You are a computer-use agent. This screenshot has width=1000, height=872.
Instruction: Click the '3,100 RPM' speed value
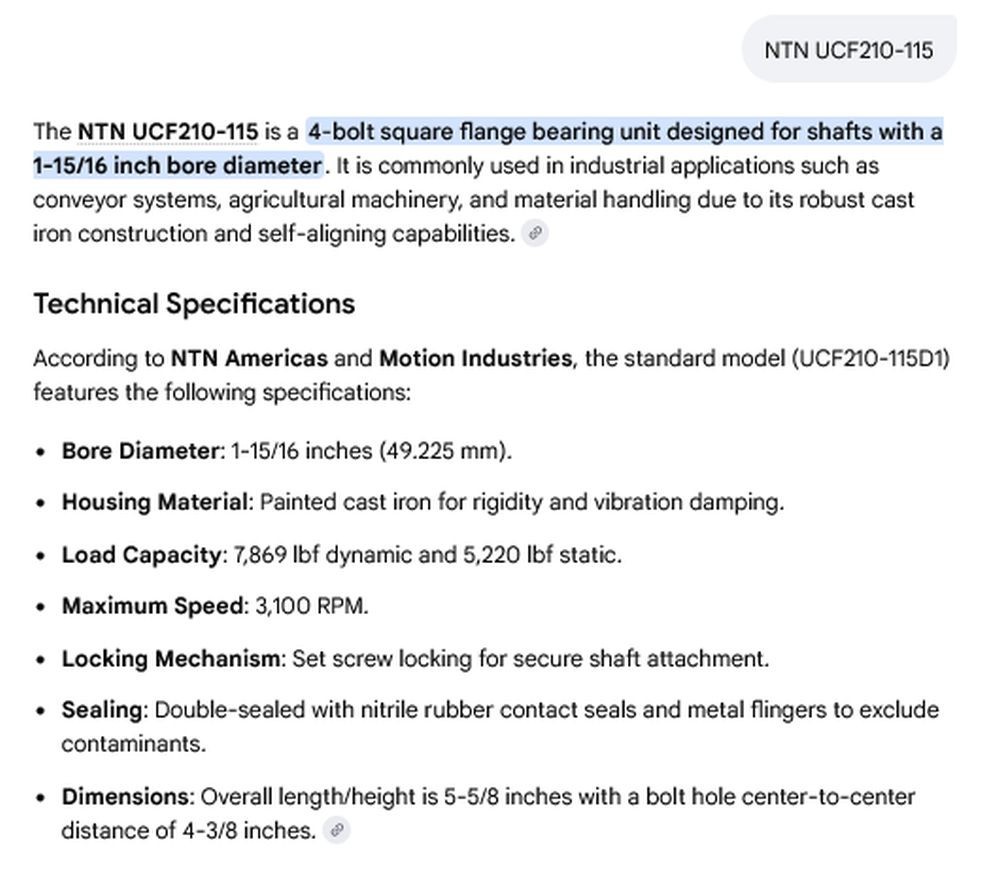311,606
